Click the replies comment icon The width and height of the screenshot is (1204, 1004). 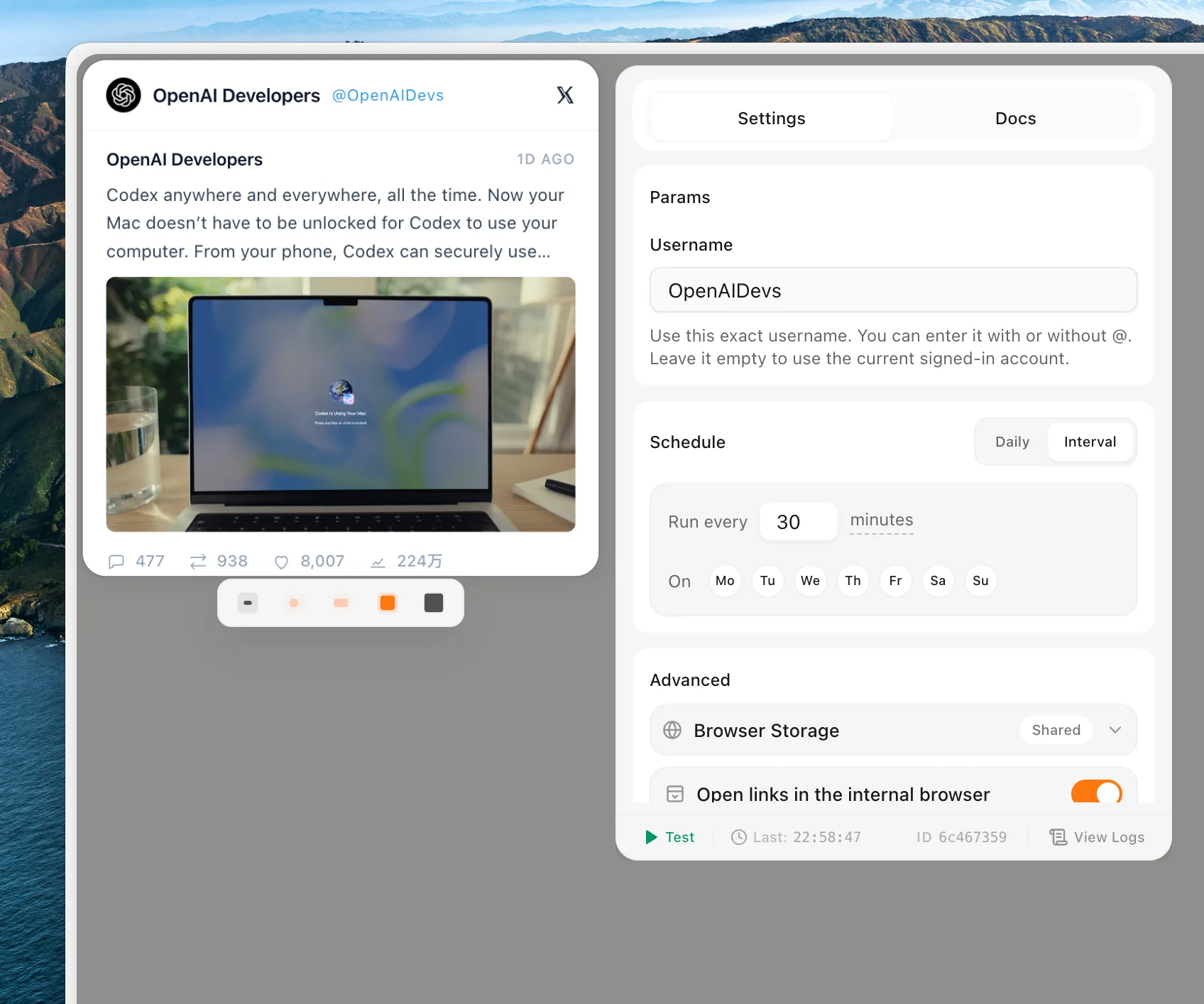point(116,562)
